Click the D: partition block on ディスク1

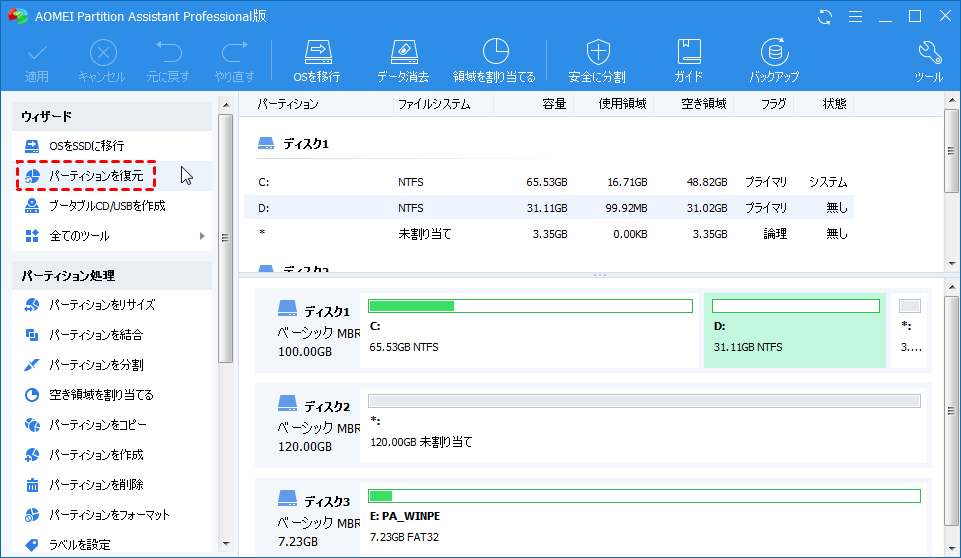[x=795, y=331]
